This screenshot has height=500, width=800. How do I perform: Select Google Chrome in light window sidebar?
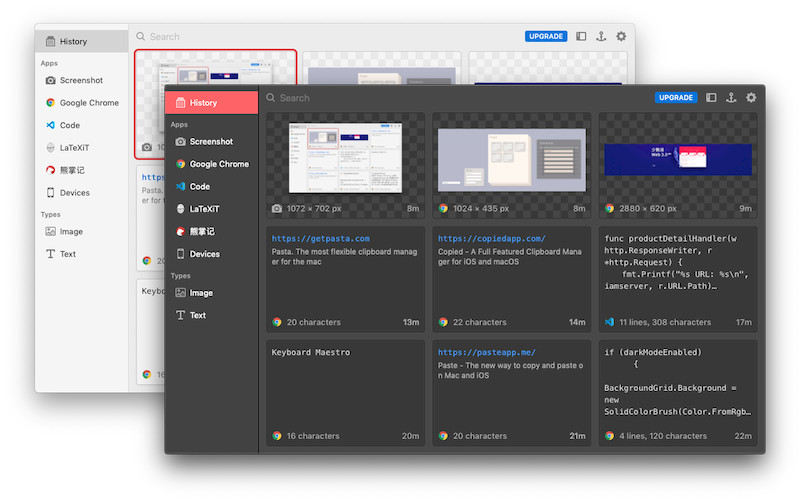point(82,103)
